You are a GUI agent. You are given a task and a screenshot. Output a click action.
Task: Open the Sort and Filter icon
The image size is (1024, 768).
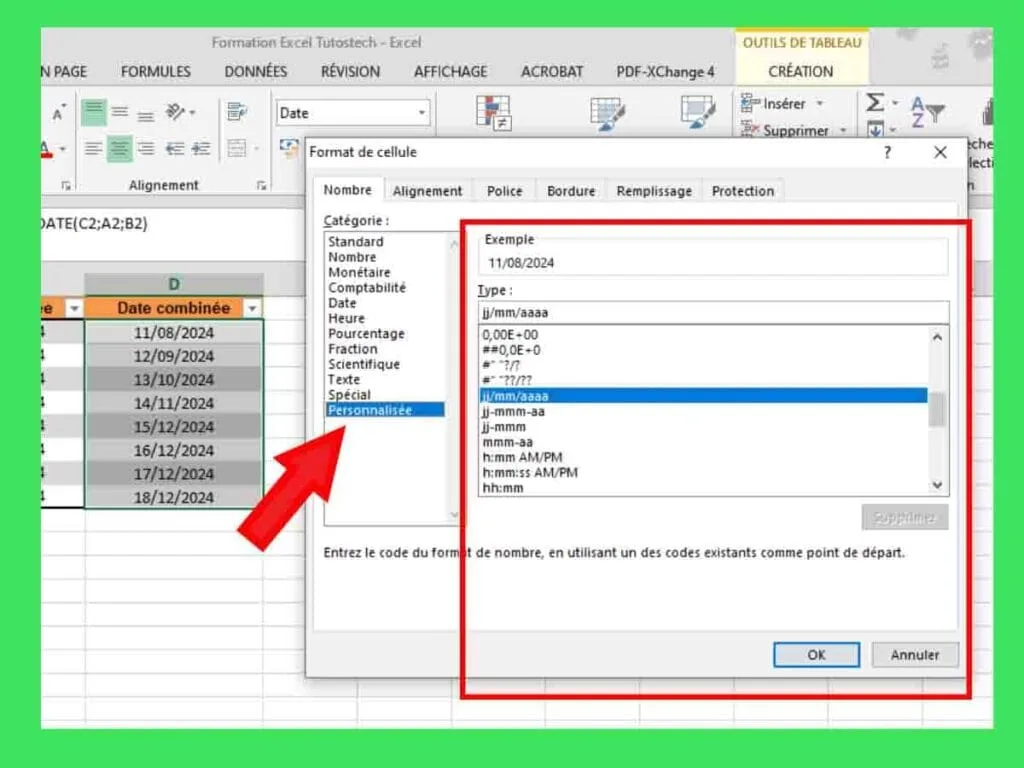point(926,110)
